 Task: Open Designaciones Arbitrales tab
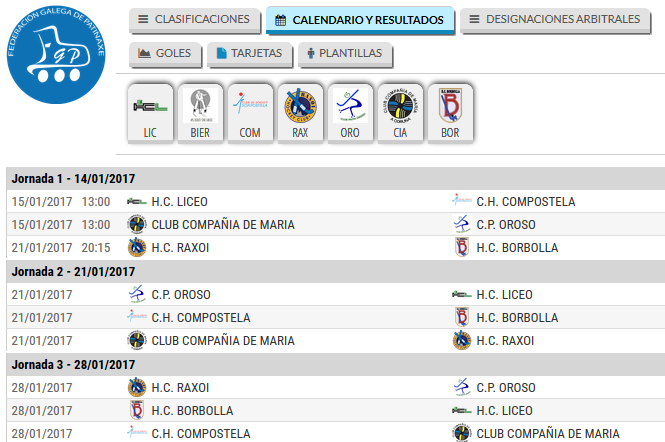(555, 20)
